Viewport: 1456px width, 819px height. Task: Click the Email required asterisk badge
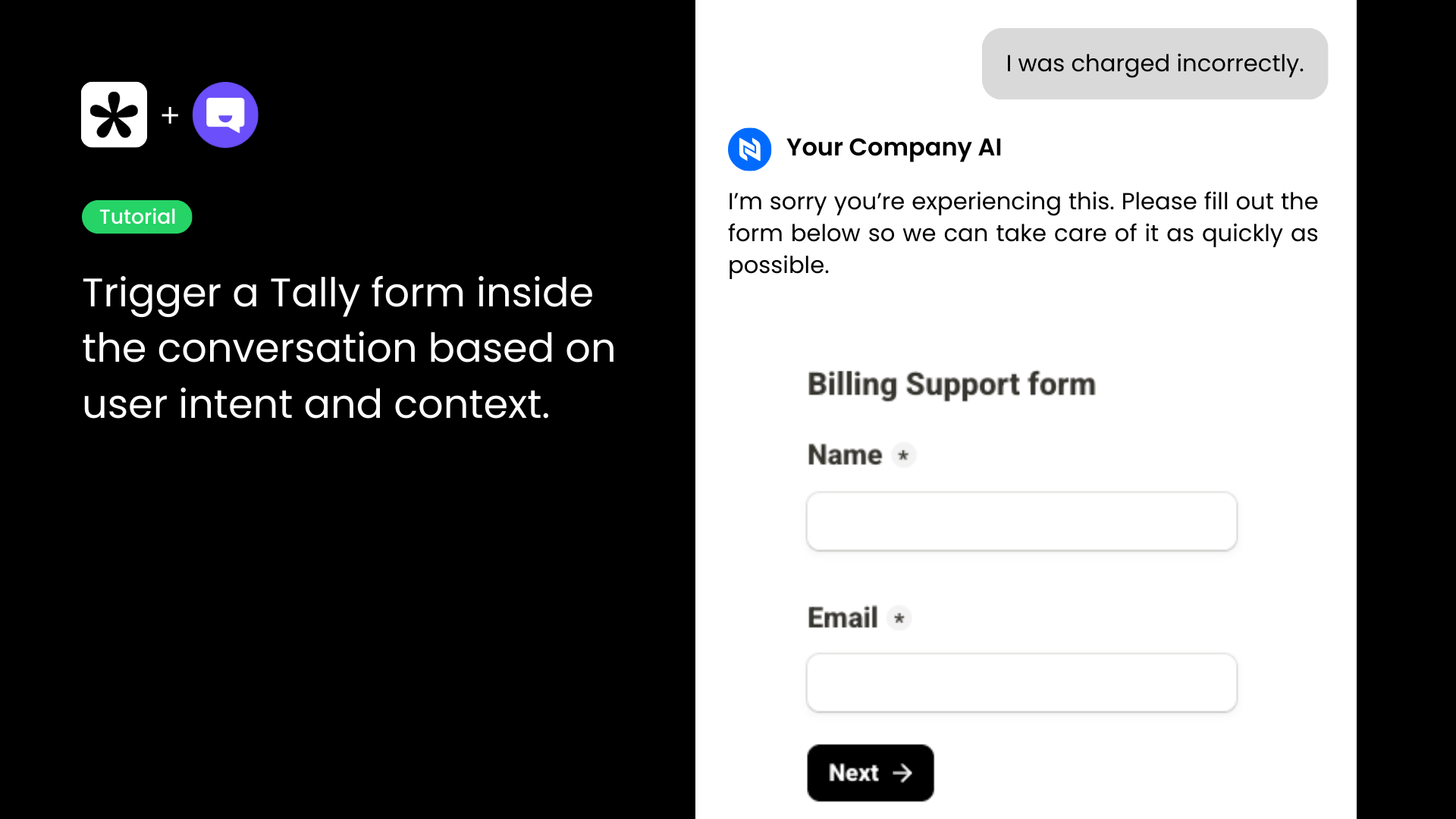pyautogui.click(x=899, y=618)
